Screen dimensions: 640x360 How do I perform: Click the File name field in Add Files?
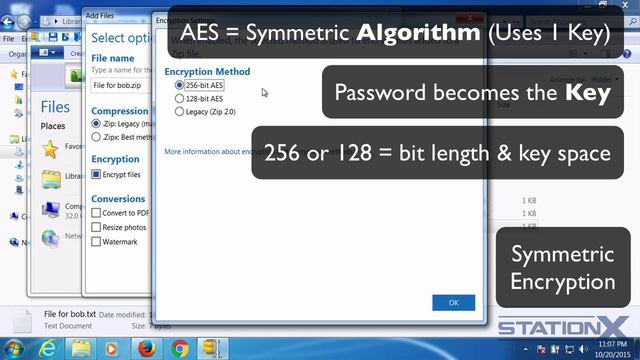(121, 85)
